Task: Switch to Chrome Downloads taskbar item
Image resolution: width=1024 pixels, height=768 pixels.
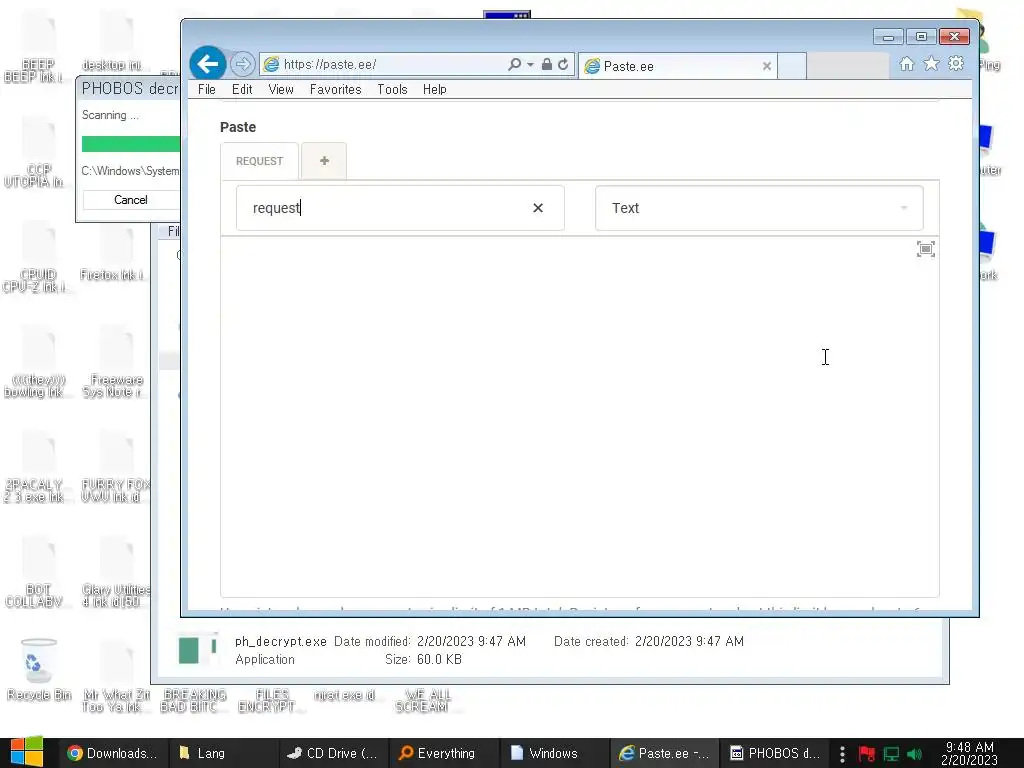Action: tap(113, 753)
